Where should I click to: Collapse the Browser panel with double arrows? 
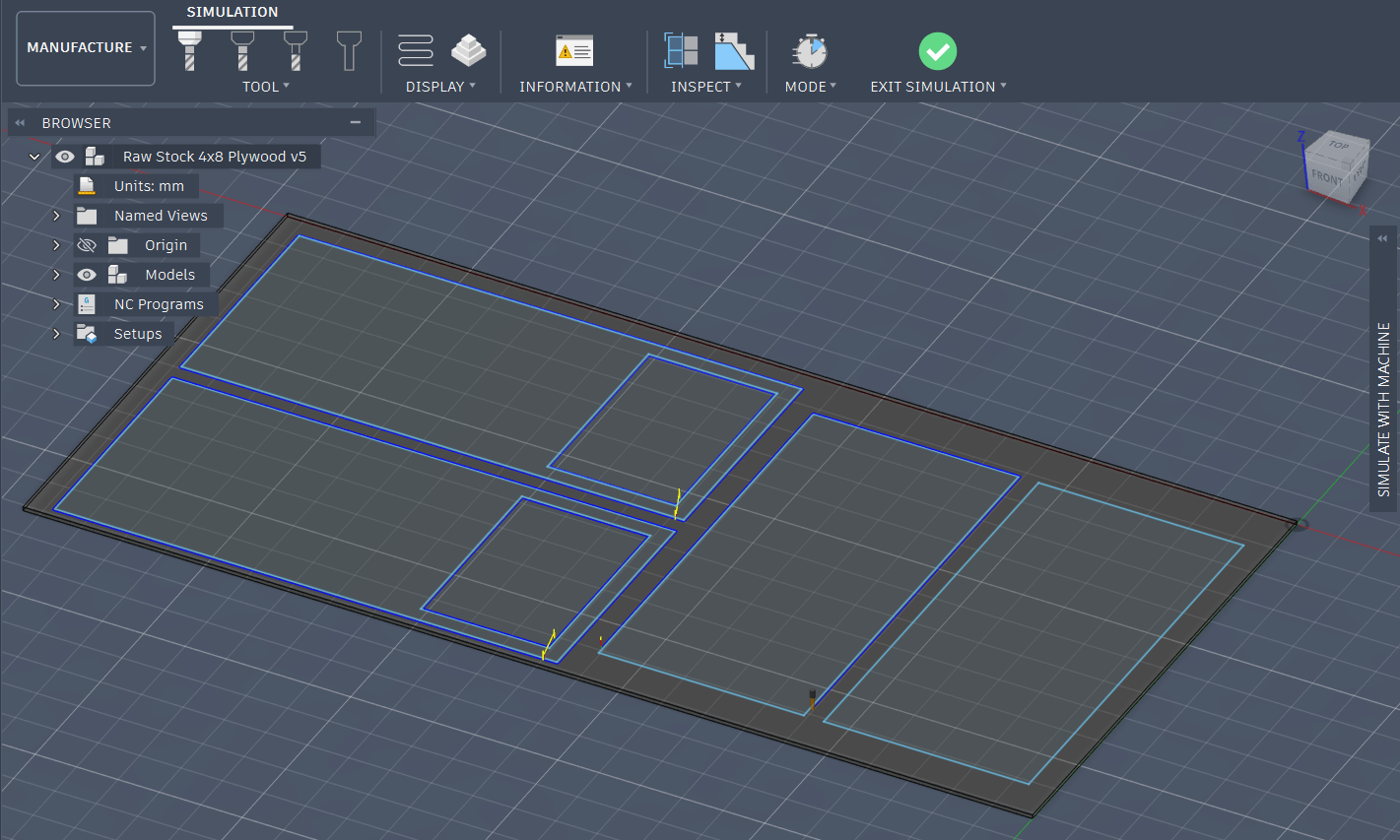pos(20,123)
